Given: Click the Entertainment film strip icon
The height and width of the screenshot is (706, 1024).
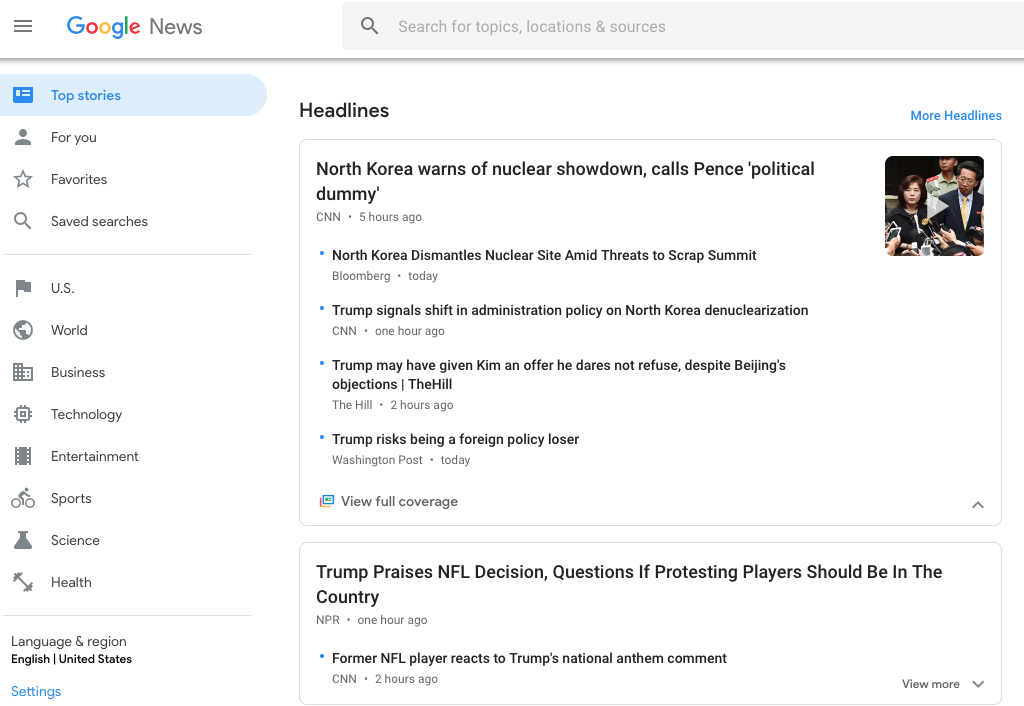Looking at the screenshot, I should coord(23,456).
